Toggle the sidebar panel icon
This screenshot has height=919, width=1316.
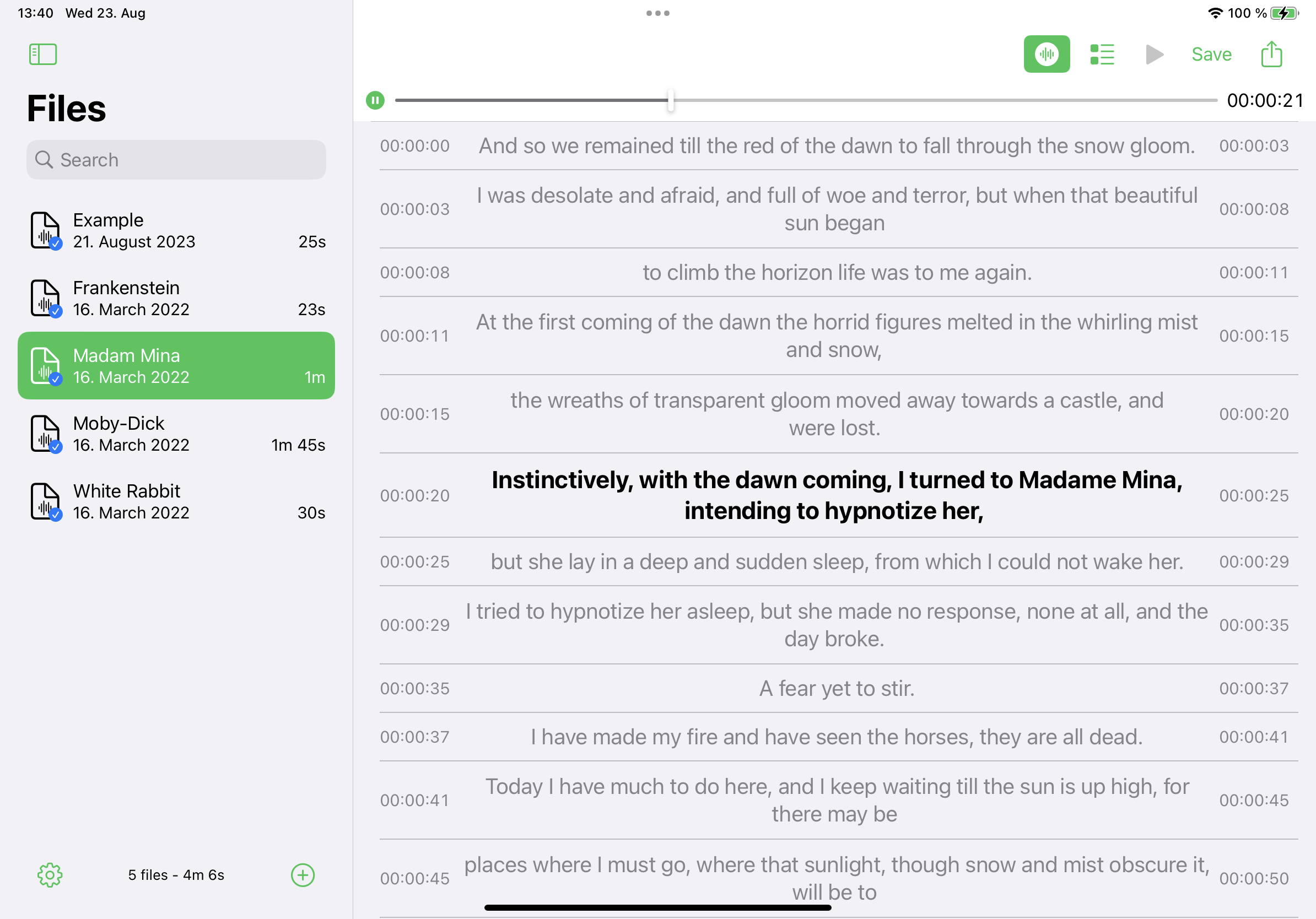point(43,55)
